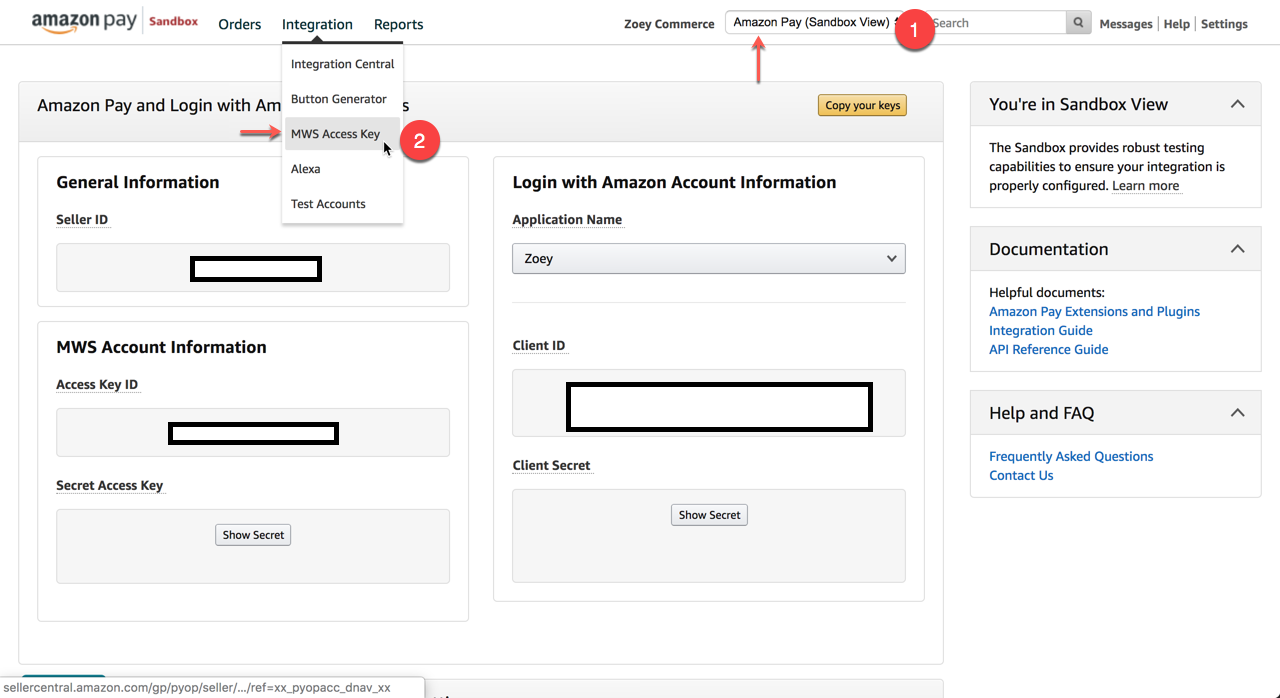Open the Amazon Pay (Sandbox View) selector
1280x698 pixels.
click(x=814, y=23)
